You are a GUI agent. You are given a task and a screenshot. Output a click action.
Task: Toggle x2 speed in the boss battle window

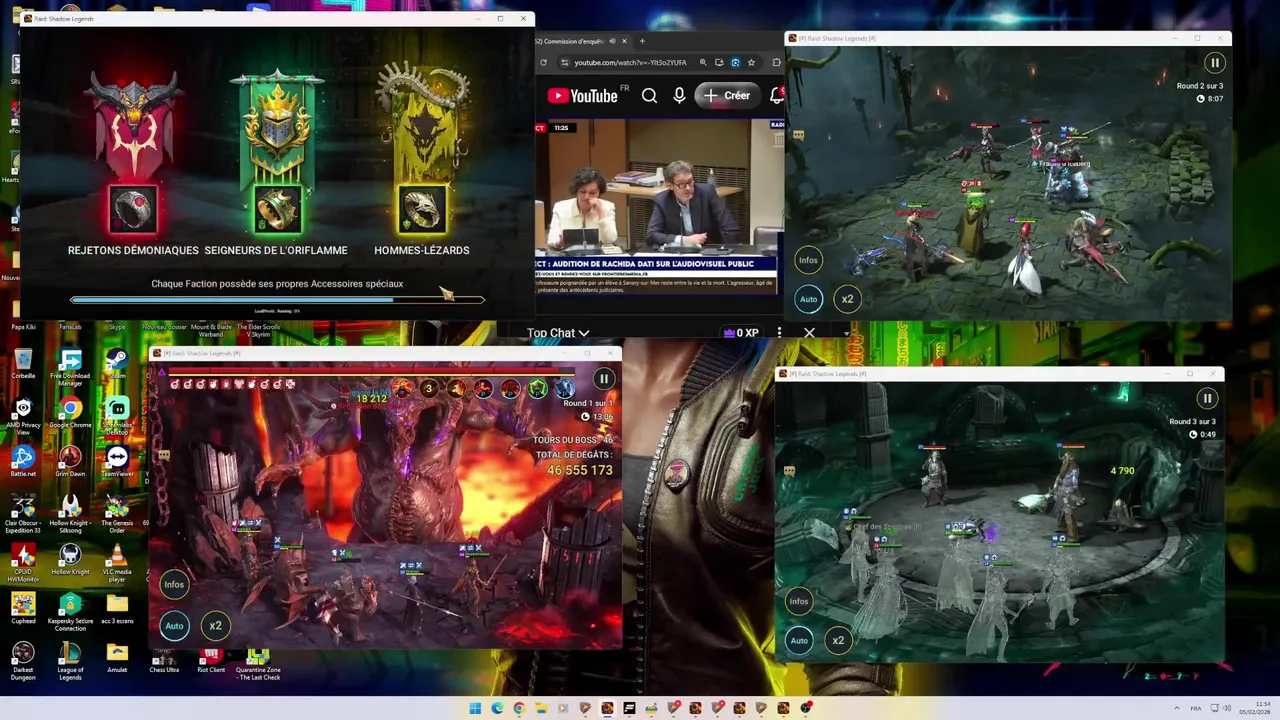pos(215,626)
